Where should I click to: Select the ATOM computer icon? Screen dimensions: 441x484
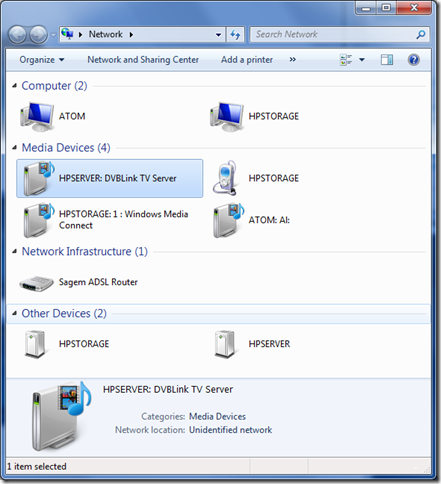point(37,116)
